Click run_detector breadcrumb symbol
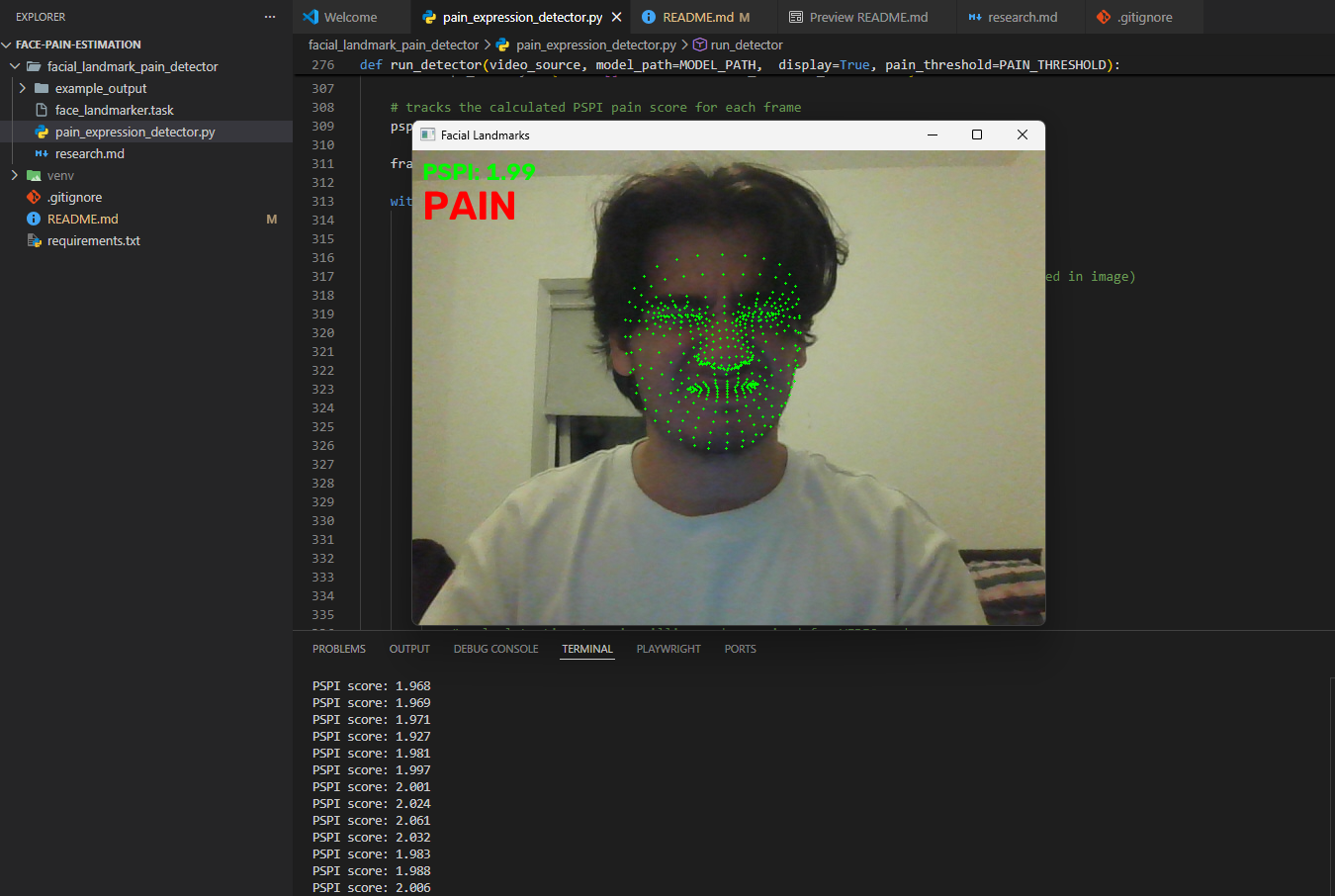The width and height of the screenshot is (1335, 896). click(747, 45)
